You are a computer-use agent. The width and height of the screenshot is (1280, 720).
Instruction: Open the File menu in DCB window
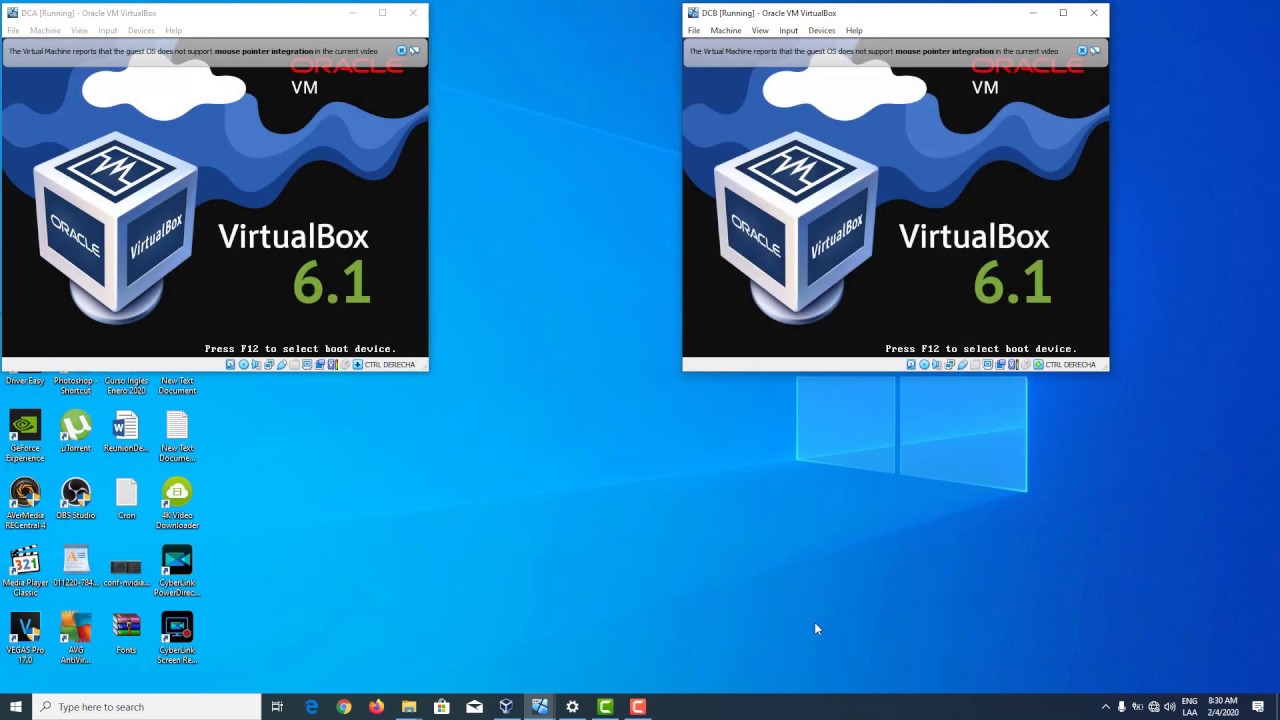[x=694, y=30]
